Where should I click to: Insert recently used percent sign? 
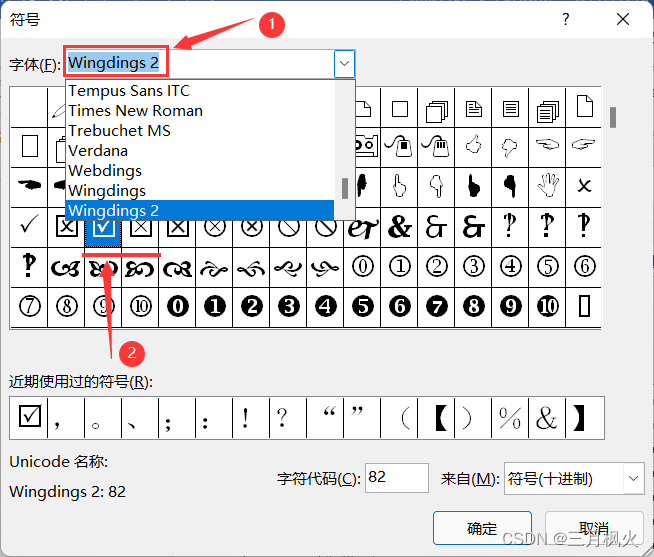tap(510, 417)
